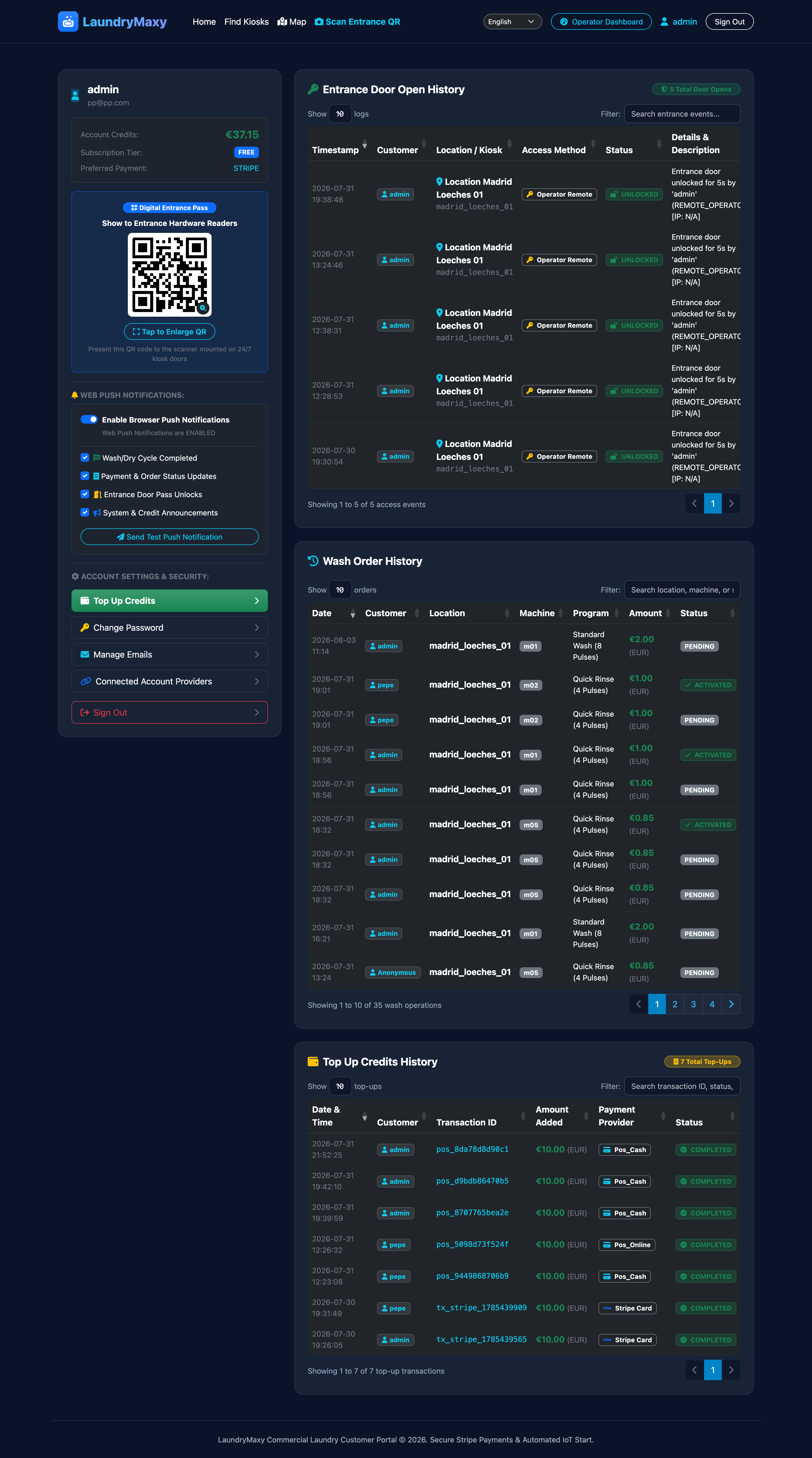
Task: Click the history clock icon beside Wash Order History
Action: click(x=313, y=561)
